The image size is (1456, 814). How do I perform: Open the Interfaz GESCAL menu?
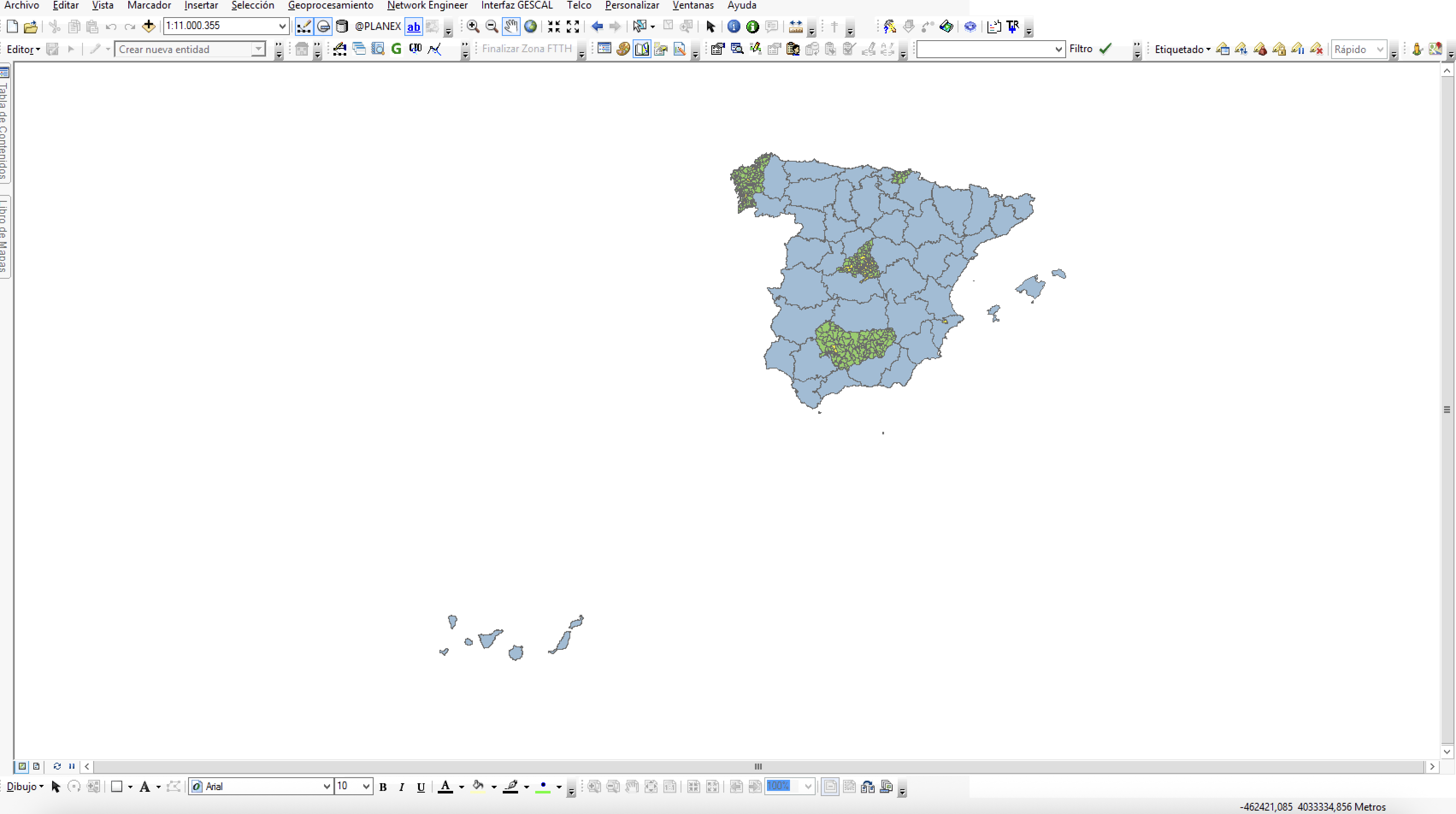(516, 5)
